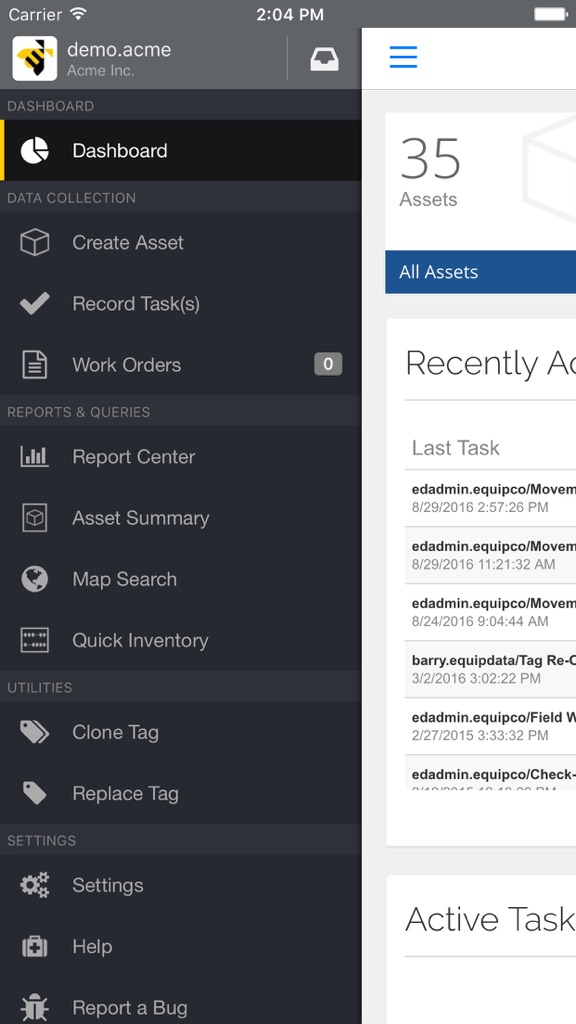This screenshot has width=576, height=1024.
Task: Open Map Search from the sidebar
Action: [180, 579]
